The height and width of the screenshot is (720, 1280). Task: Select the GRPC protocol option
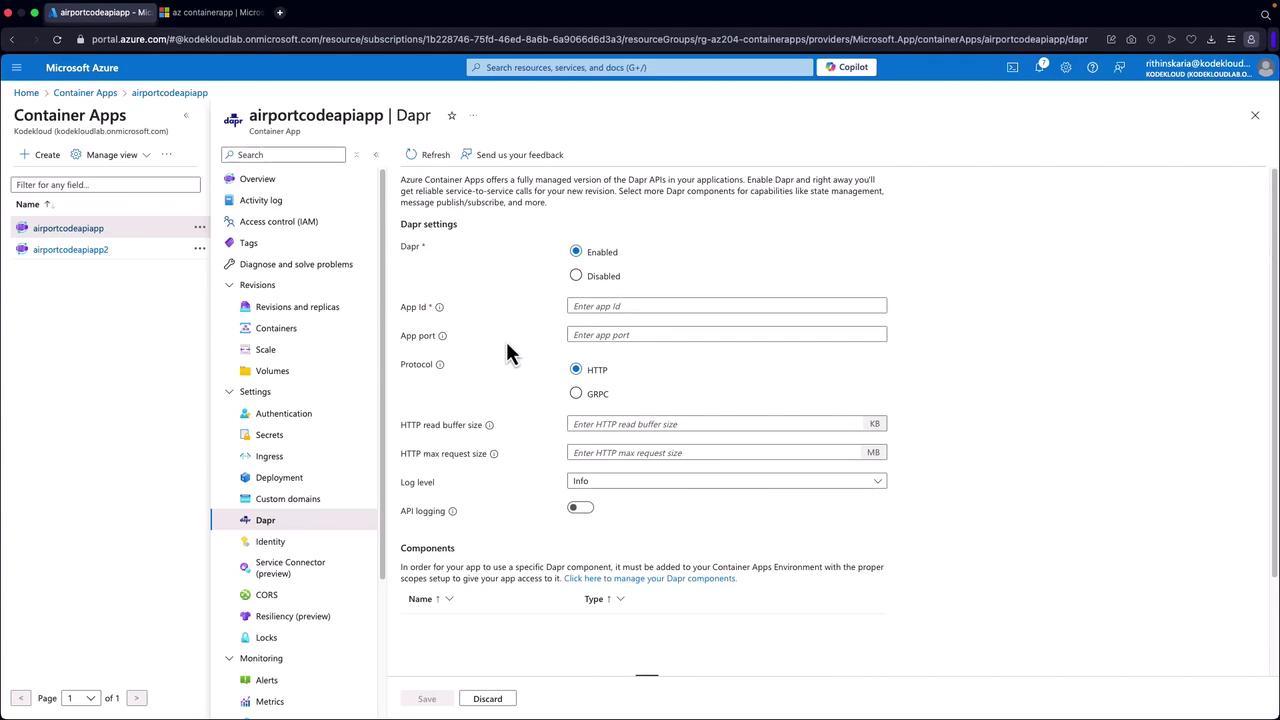(576, 393)
